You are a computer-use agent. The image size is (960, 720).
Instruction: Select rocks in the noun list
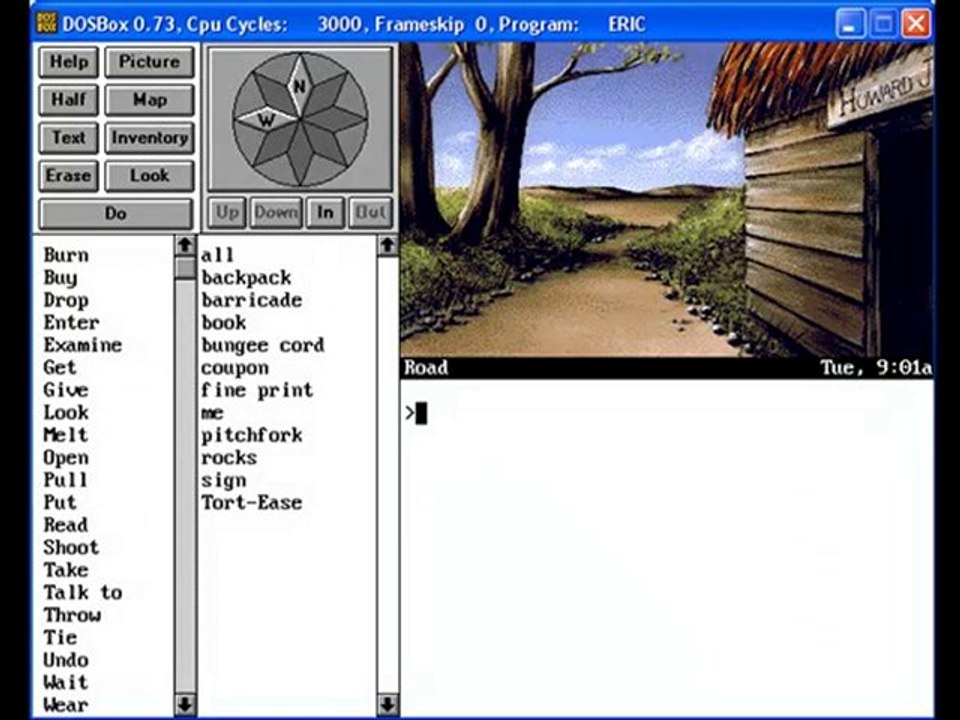point(229,457)
